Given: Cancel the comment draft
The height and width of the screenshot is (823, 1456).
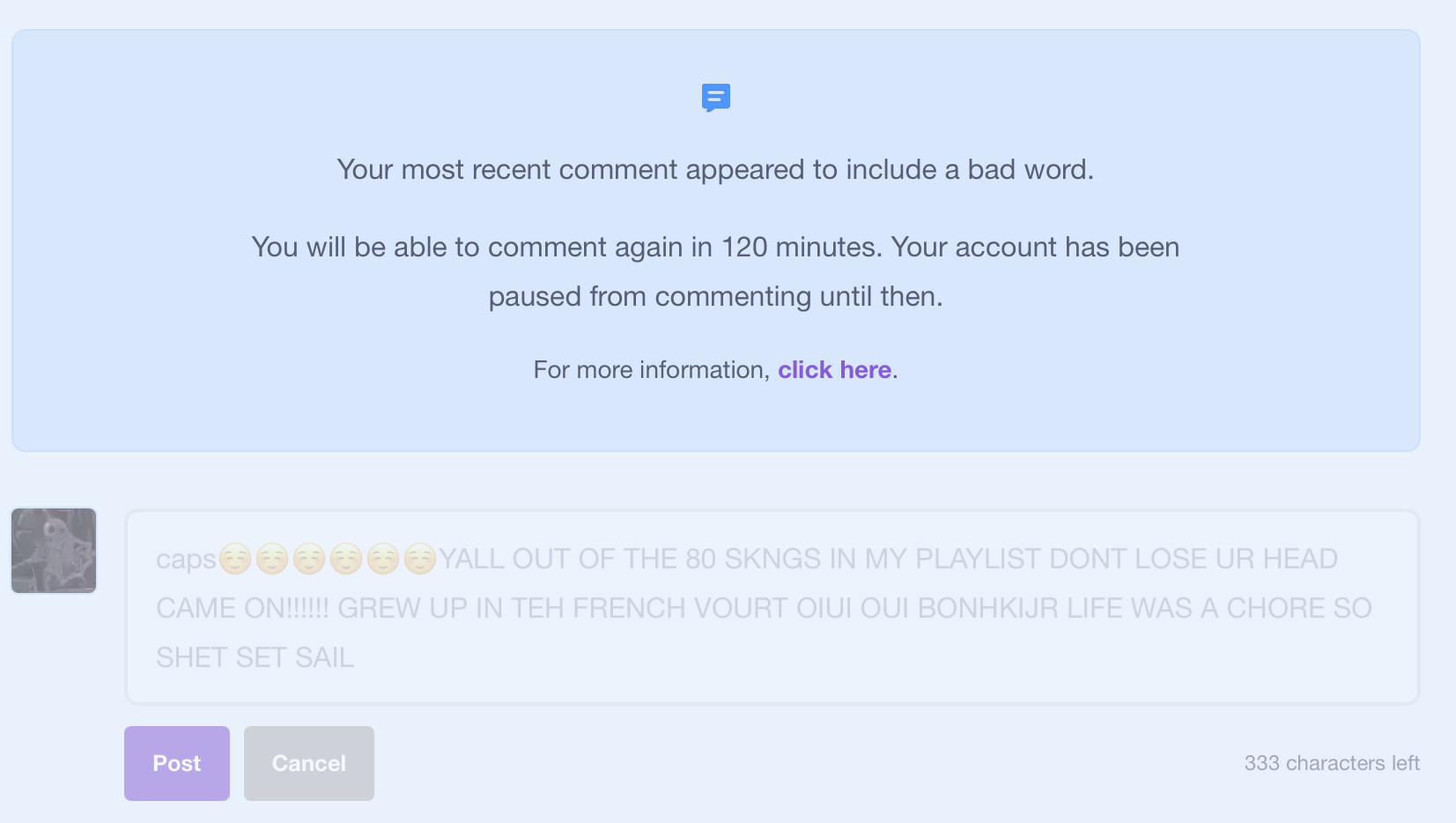Looking at the screenshot, I should [309, 763].
